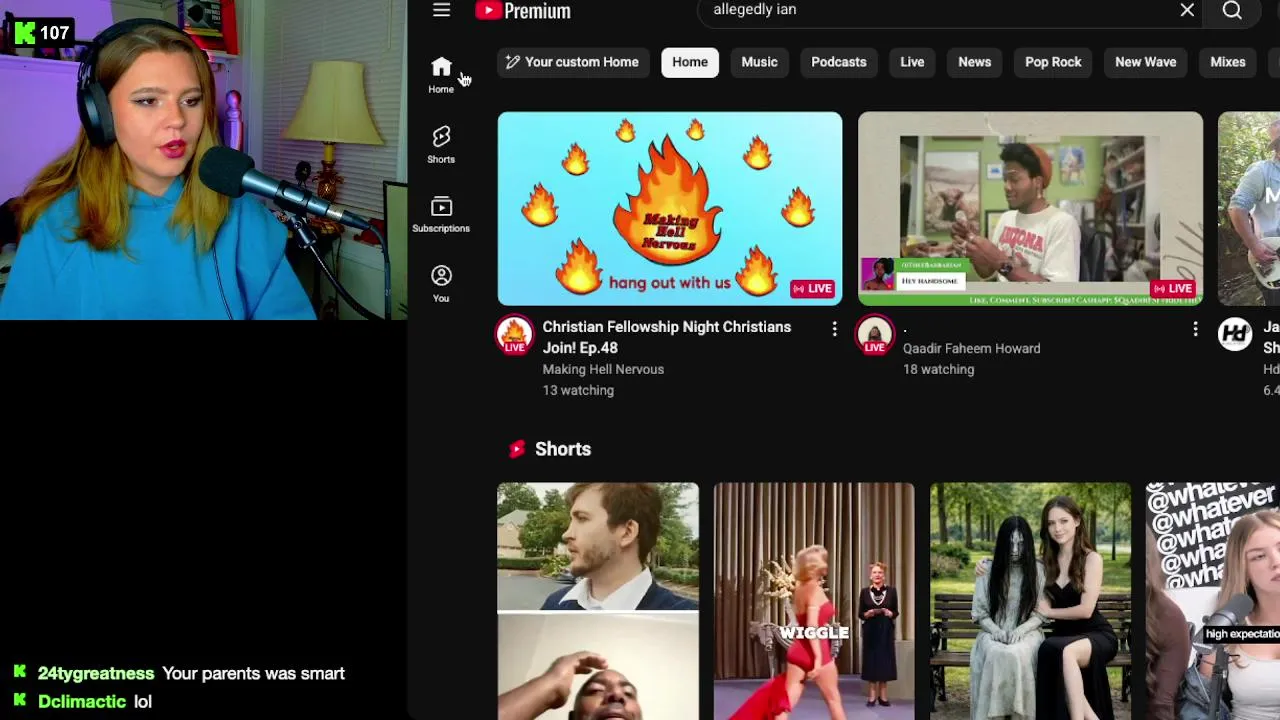Open the park bench women Short
Screen dimensions: 1280x720
tap(1030, 601)
